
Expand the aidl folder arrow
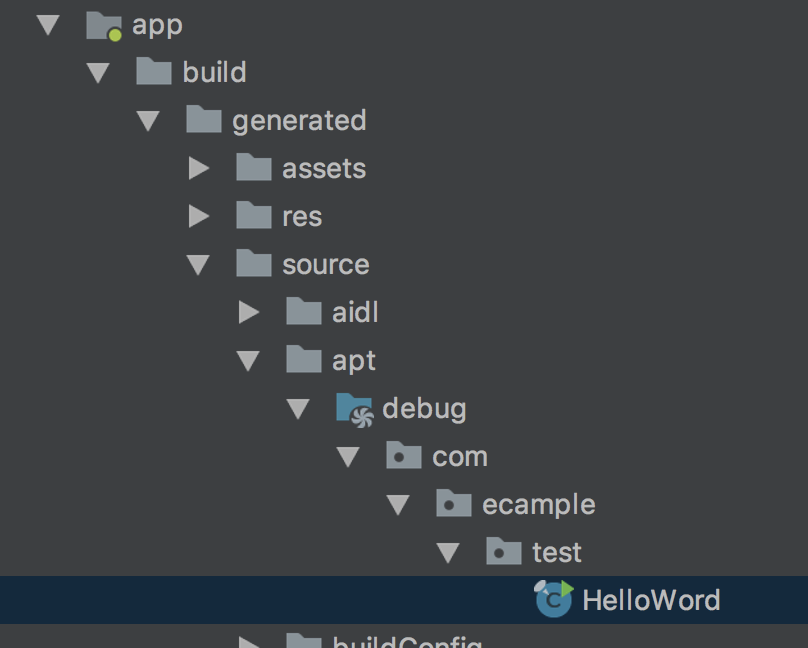(249, 313)
